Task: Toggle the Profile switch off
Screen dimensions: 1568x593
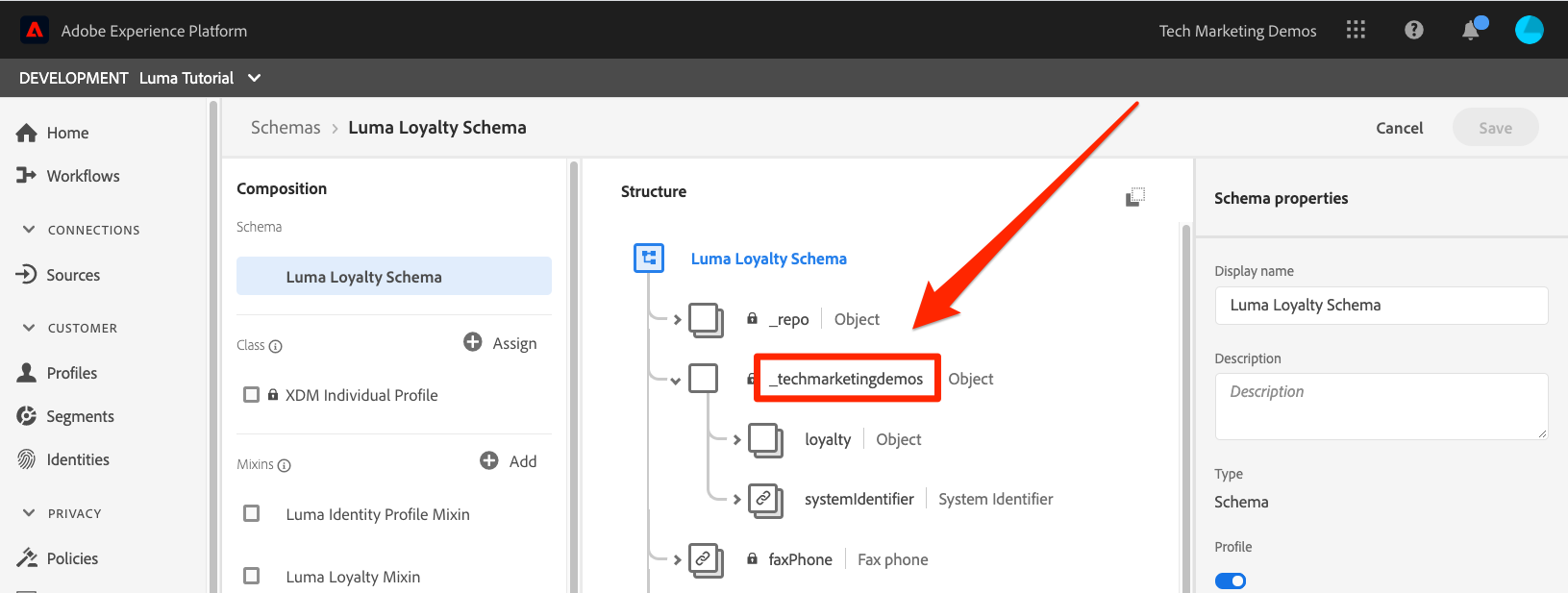Action: pyautogui.click(x=1231, y=581)
